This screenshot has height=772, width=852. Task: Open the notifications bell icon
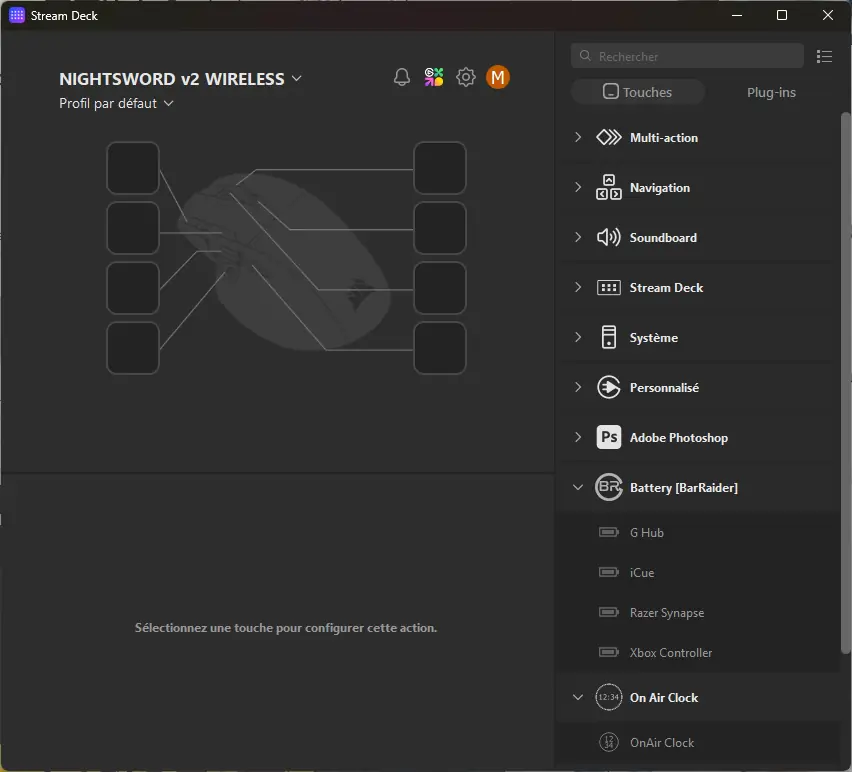402,77
